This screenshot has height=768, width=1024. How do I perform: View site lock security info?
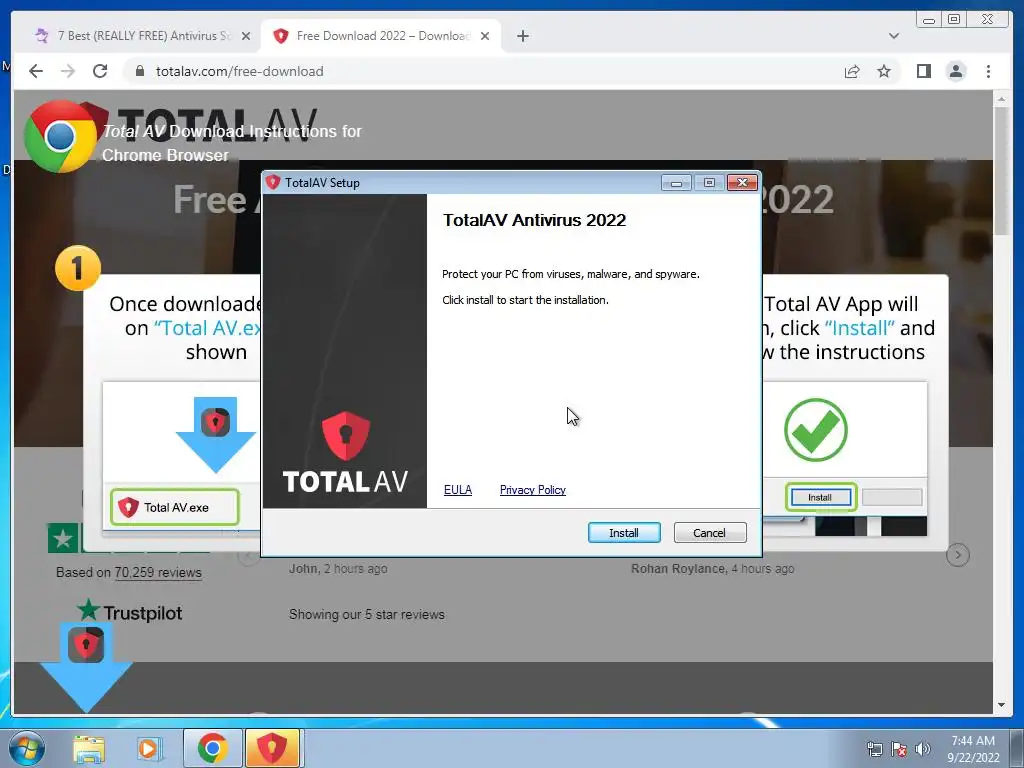coord(139,71)
